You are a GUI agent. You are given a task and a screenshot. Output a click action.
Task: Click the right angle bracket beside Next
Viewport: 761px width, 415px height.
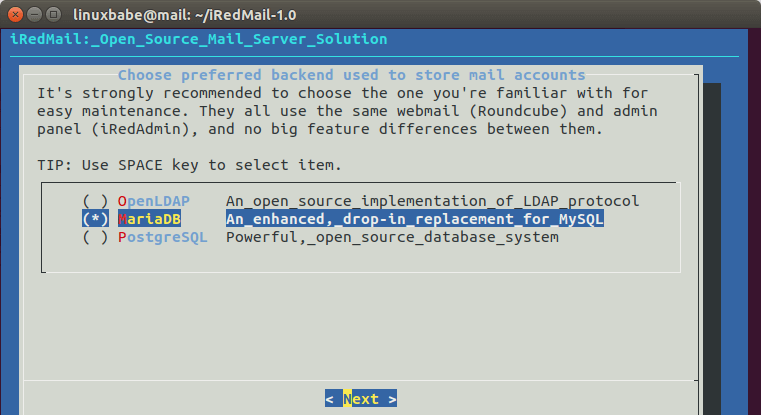[x=392, y=399]
